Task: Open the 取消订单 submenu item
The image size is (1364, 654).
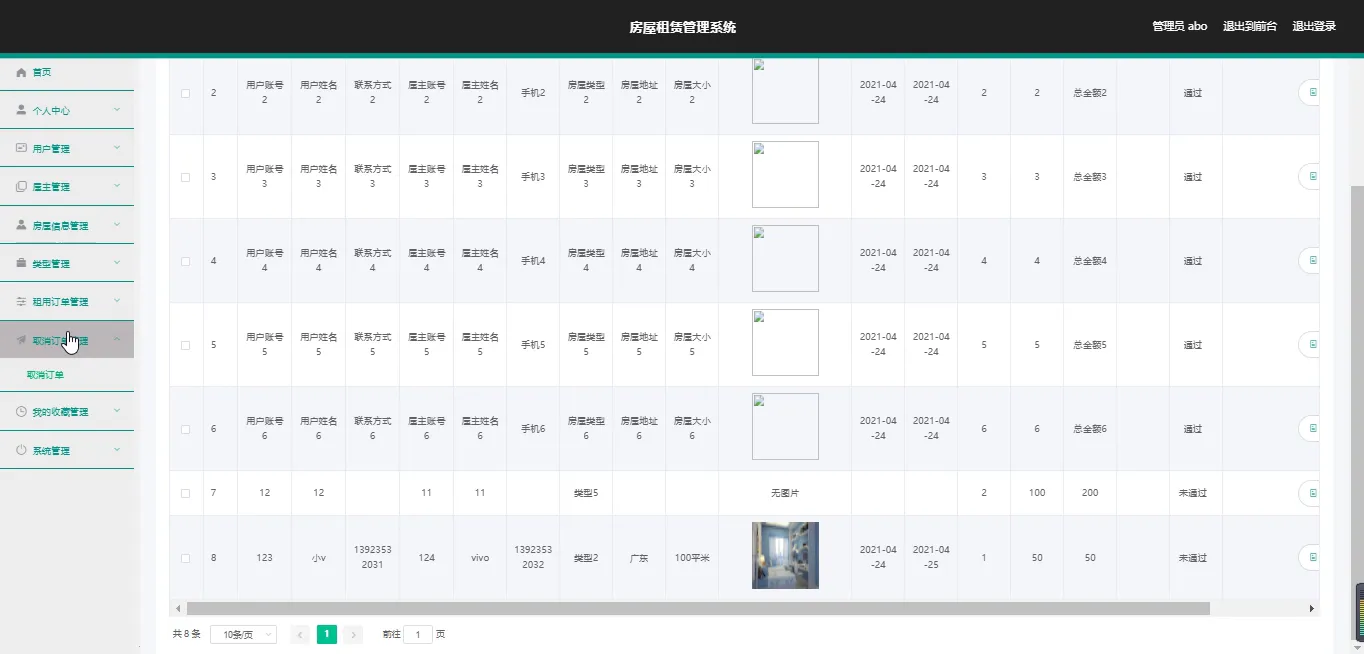Action: click(x=45, y=375)
